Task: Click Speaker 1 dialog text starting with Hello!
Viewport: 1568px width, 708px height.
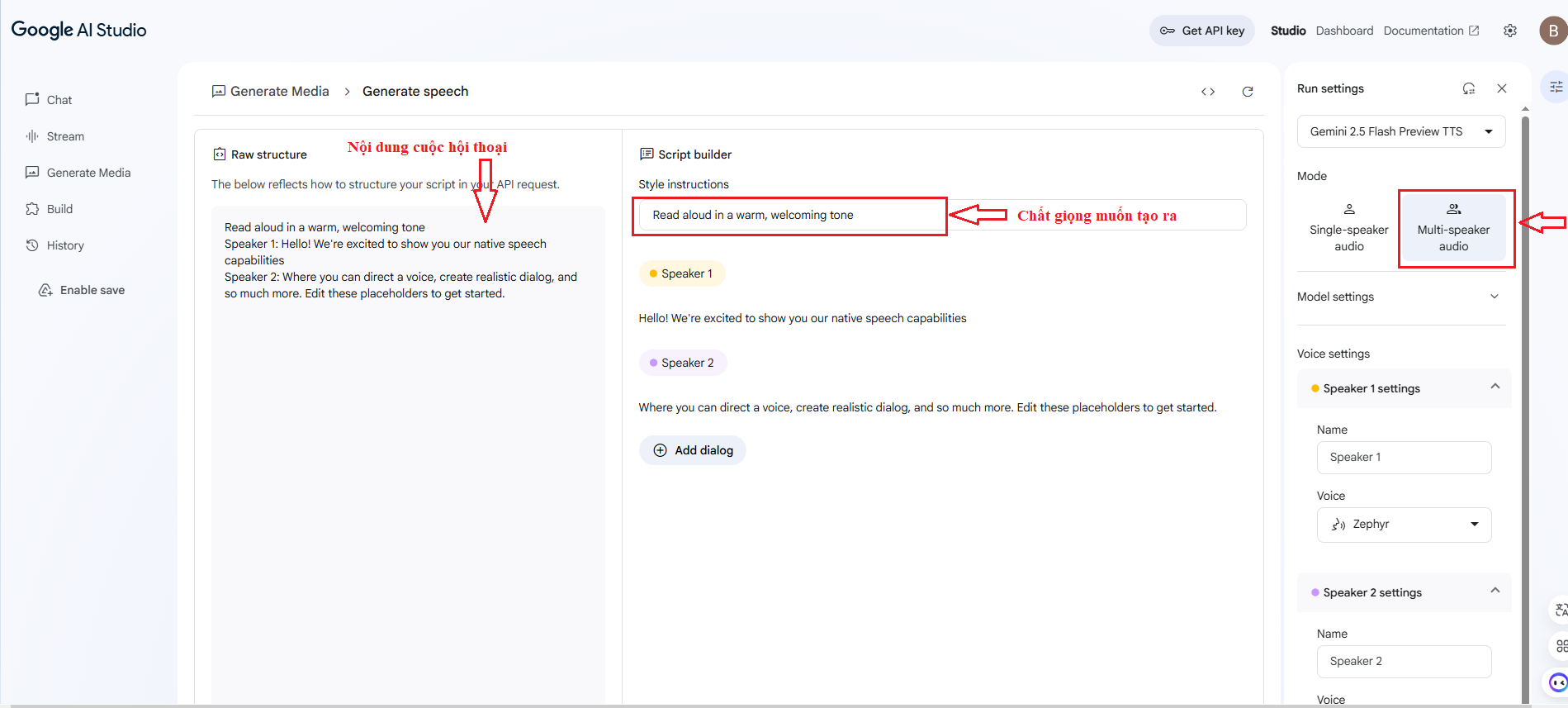Action: [x=802, y=318]
